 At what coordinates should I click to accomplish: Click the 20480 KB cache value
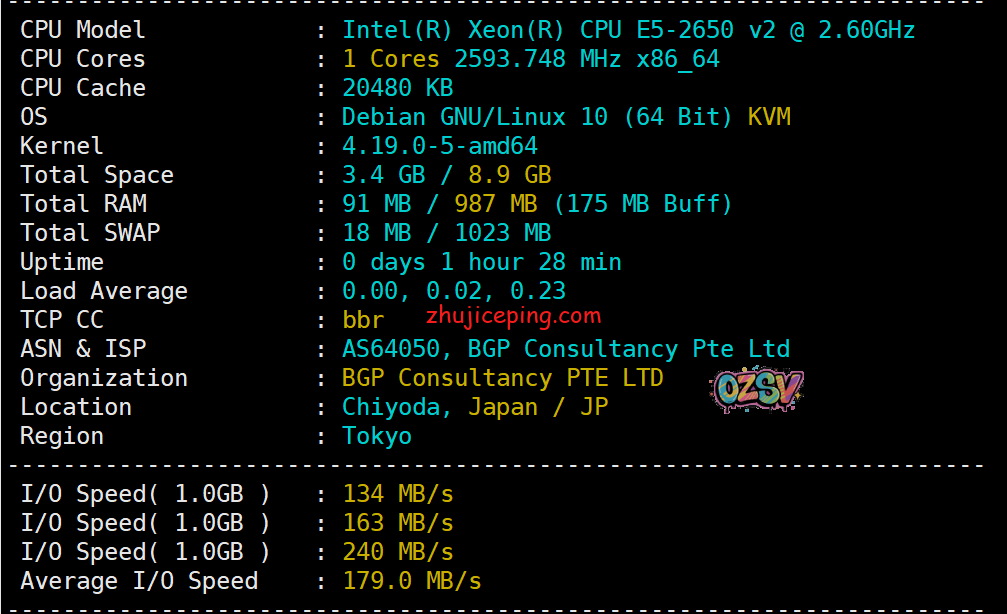click(x=398, y=87)
